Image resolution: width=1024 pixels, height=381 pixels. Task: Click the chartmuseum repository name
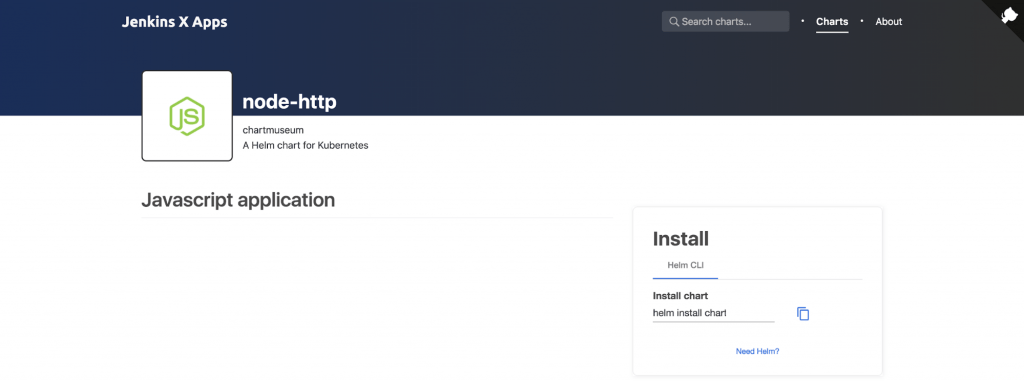(x=273, y=130)
